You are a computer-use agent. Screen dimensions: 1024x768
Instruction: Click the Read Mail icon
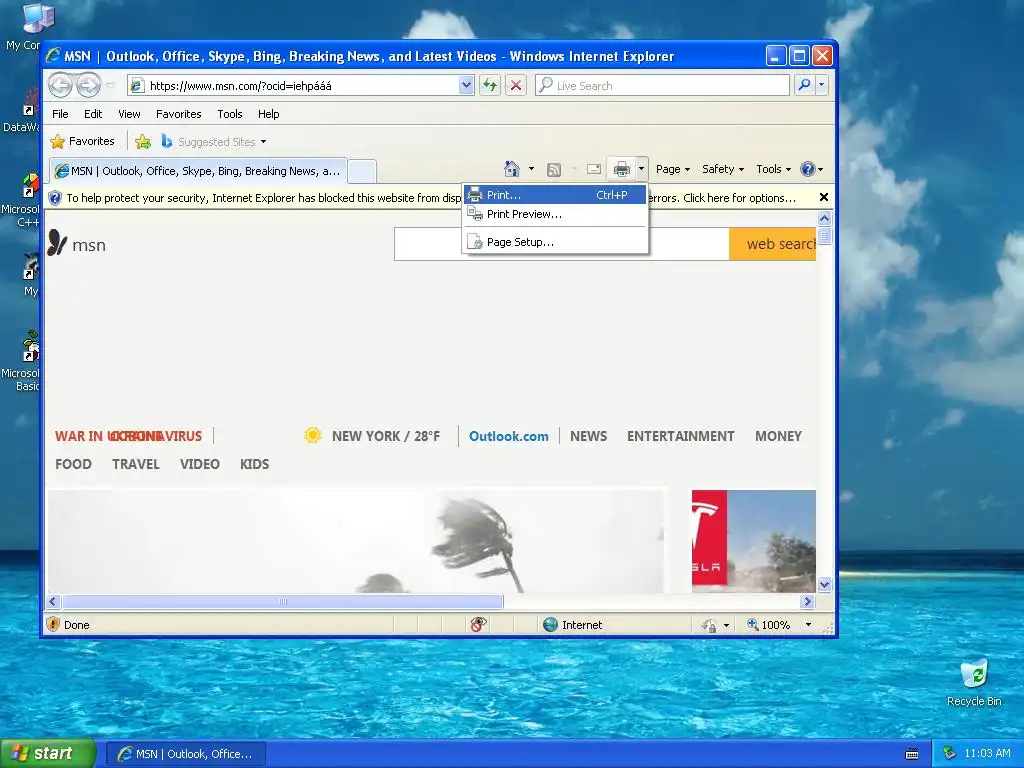pos(594,169)
